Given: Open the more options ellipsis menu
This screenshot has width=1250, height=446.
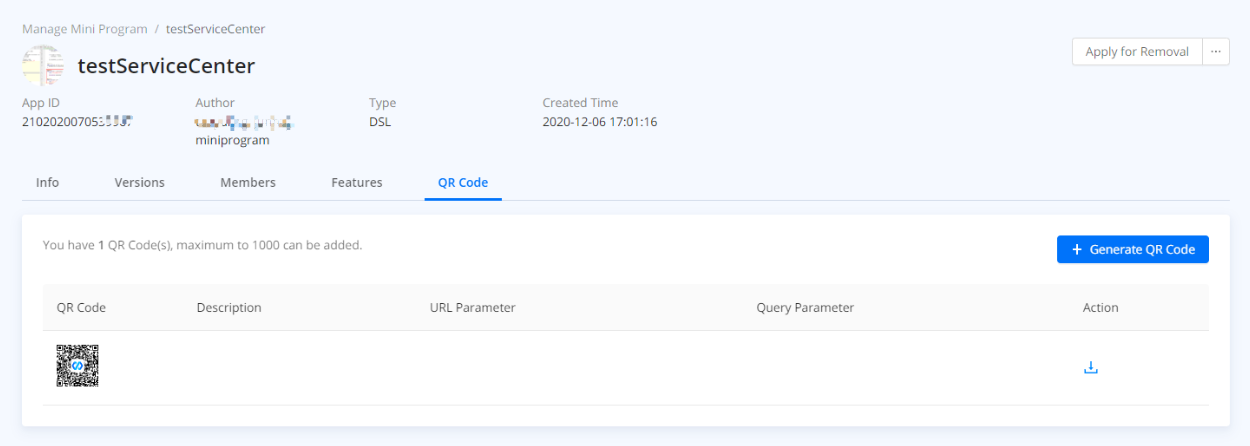Looking at the screenshot, I should (x=1216, y=52).
